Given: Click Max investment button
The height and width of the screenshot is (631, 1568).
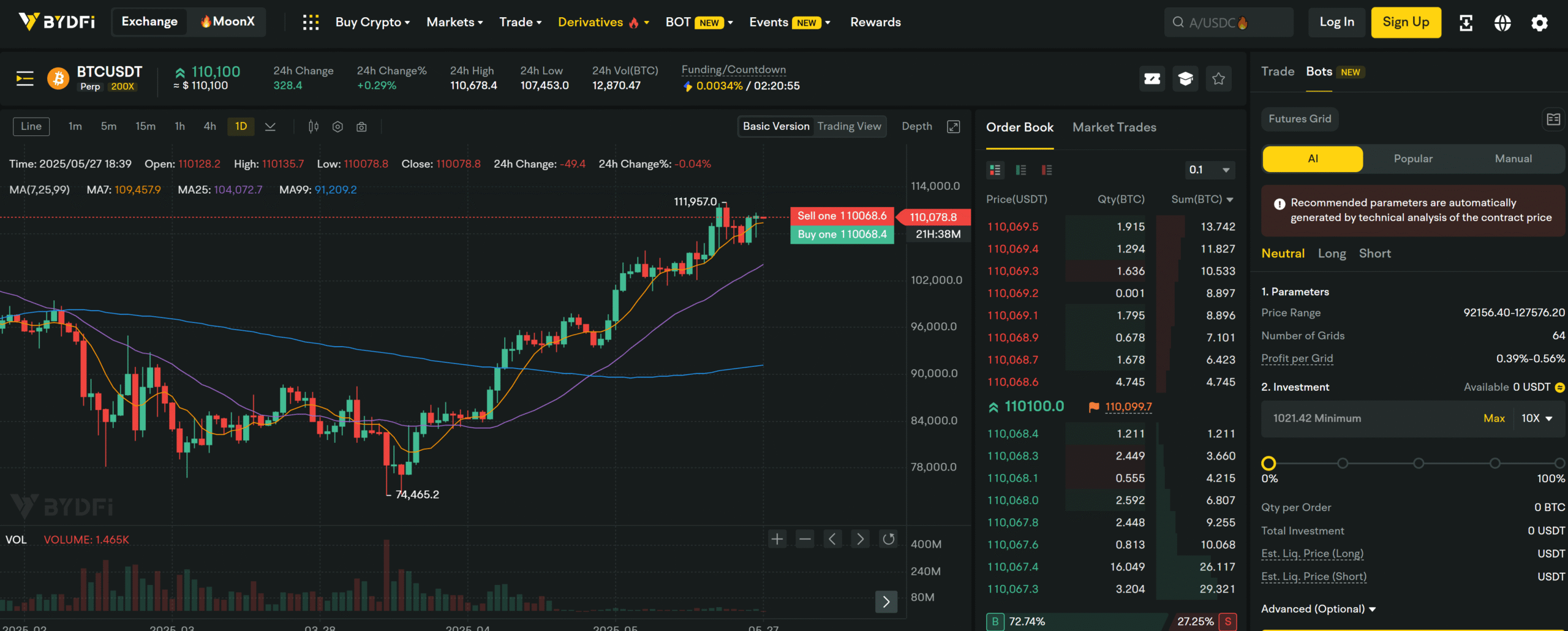Looking at the screenshot, I should point(1494,418).
